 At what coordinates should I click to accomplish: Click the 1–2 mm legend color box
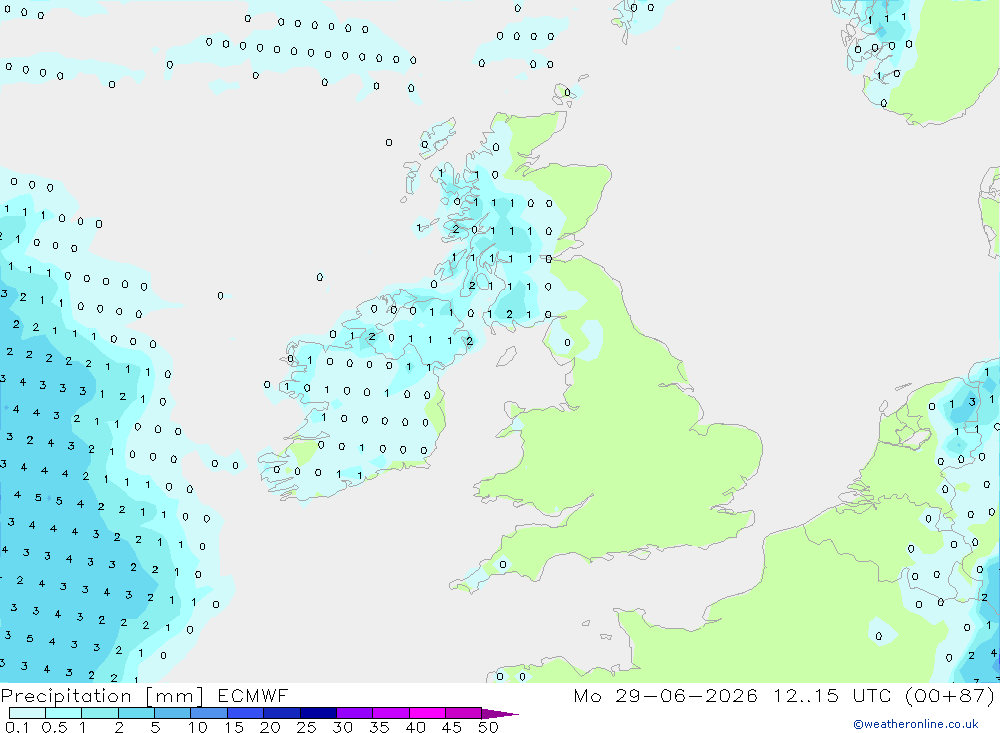click(x=100, y=713)
